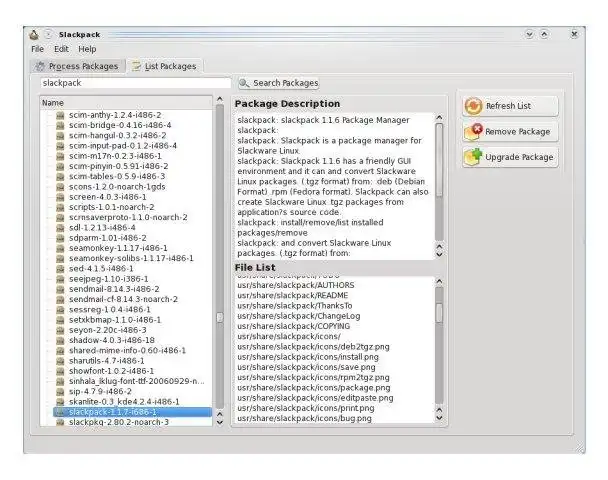Select package slackpkg-2.80.2-noarch-3

tap(119, 422)
